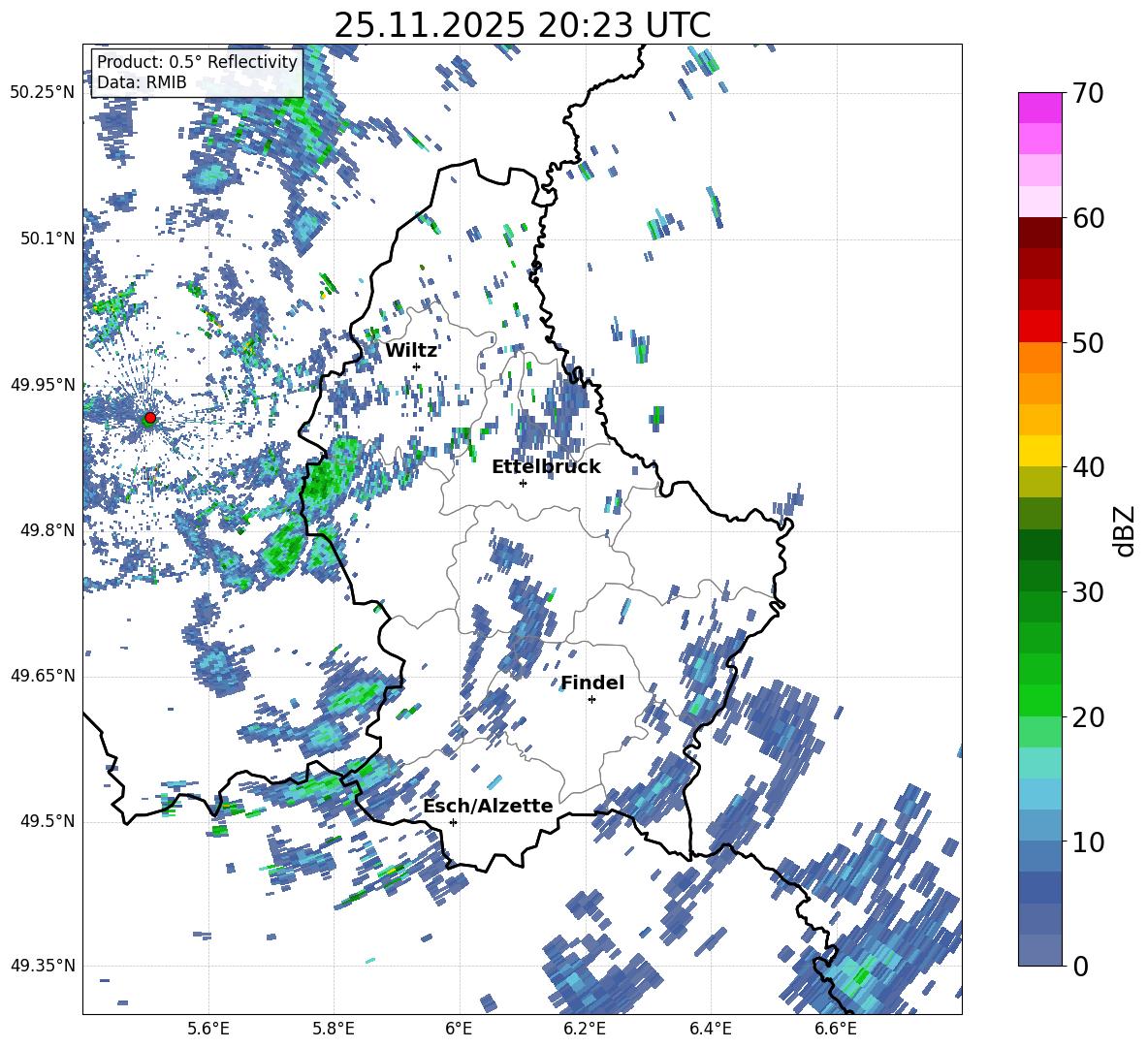Click the 0 value on colorbar
The height and width of the screenshot is (1048, 1148).
tap(1080, 966)
